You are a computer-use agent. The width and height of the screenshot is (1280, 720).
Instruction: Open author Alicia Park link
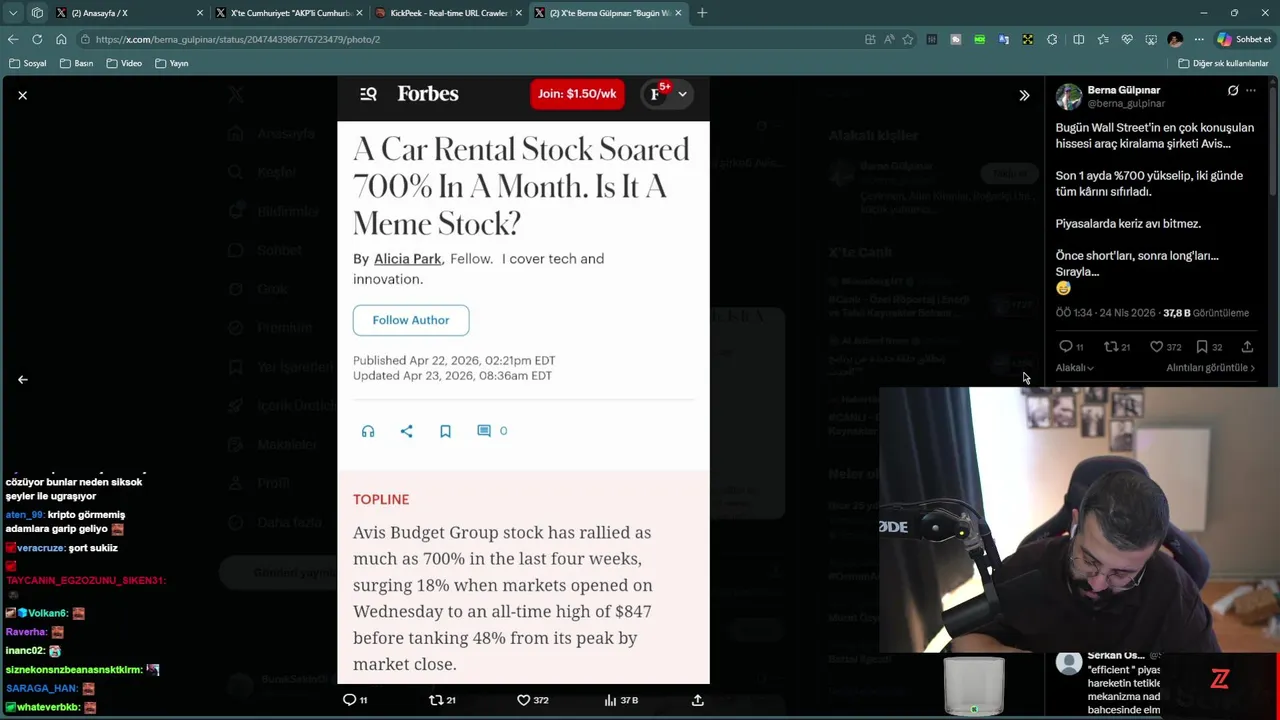(407, 259)
